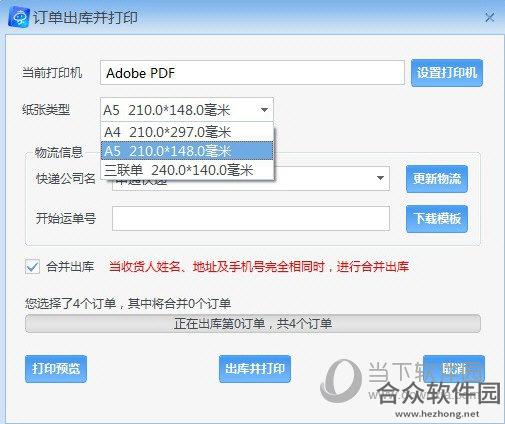Viewport: 505px width, 424px height.
Task: Close the 订单出库并打印 dialog
Action: 489,17
